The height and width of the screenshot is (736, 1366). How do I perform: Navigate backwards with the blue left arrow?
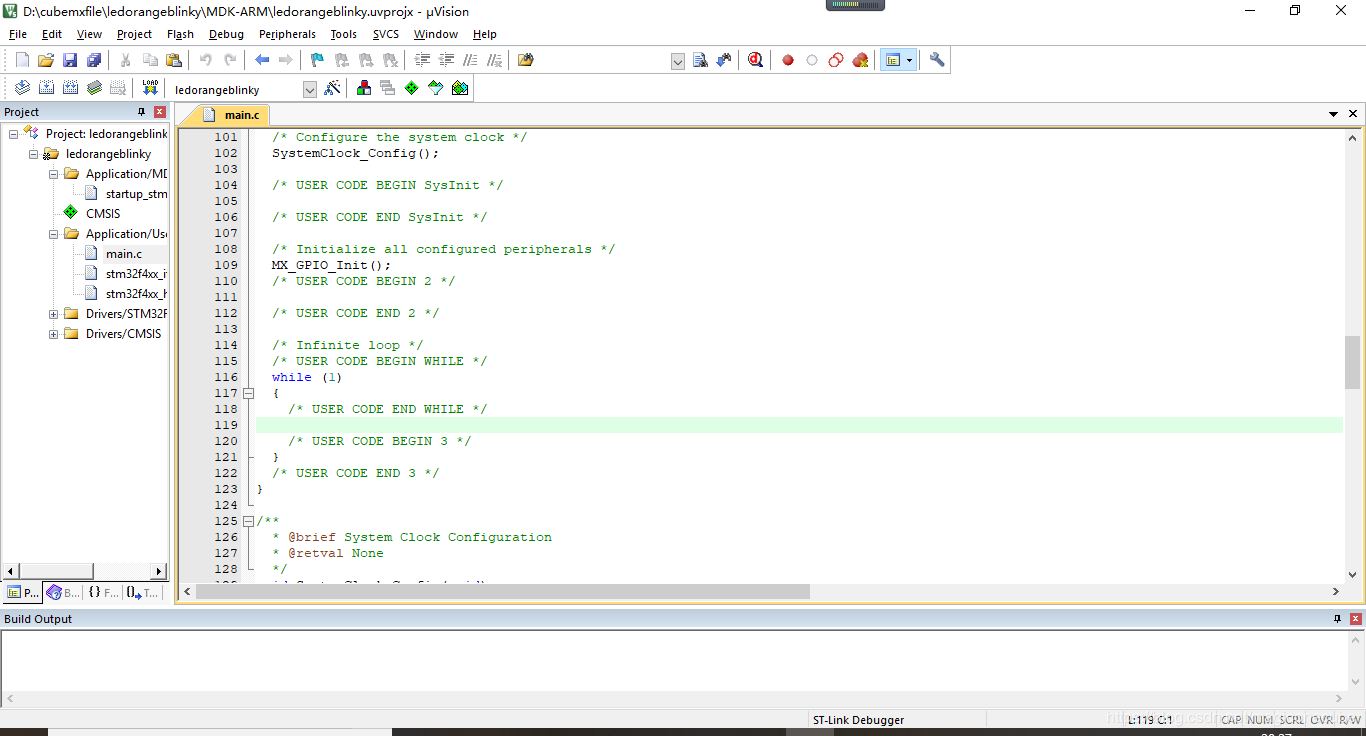[x=262, y=60]
